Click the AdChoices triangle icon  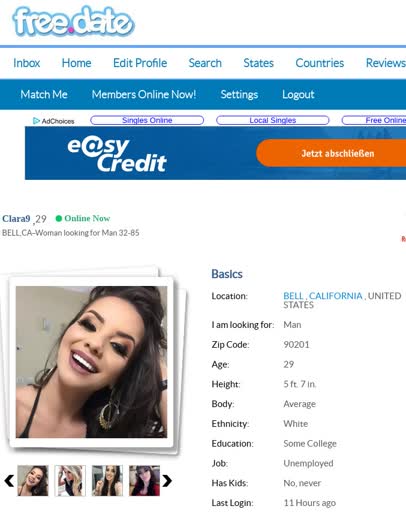36,121
